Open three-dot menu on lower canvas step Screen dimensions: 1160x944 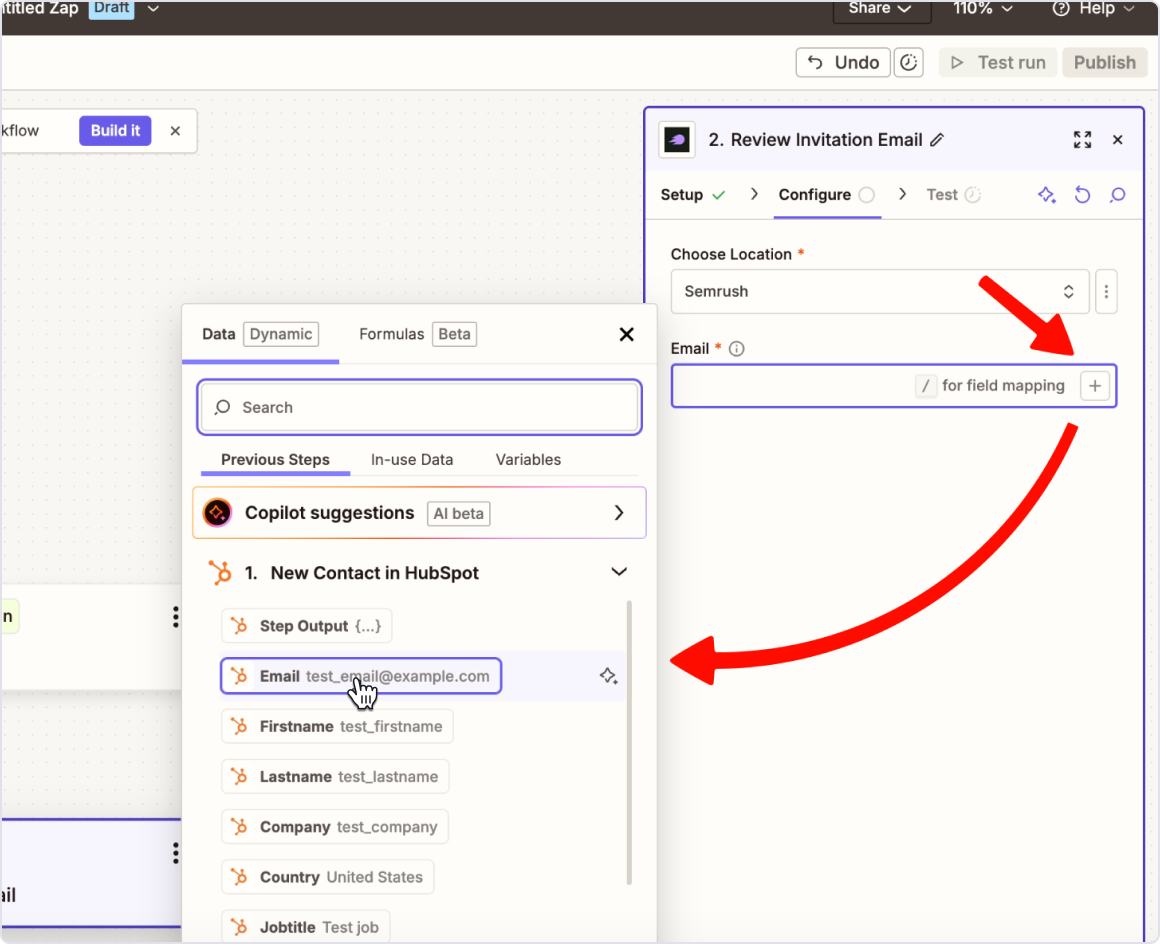pyautogui.click(x=175, y=853)
